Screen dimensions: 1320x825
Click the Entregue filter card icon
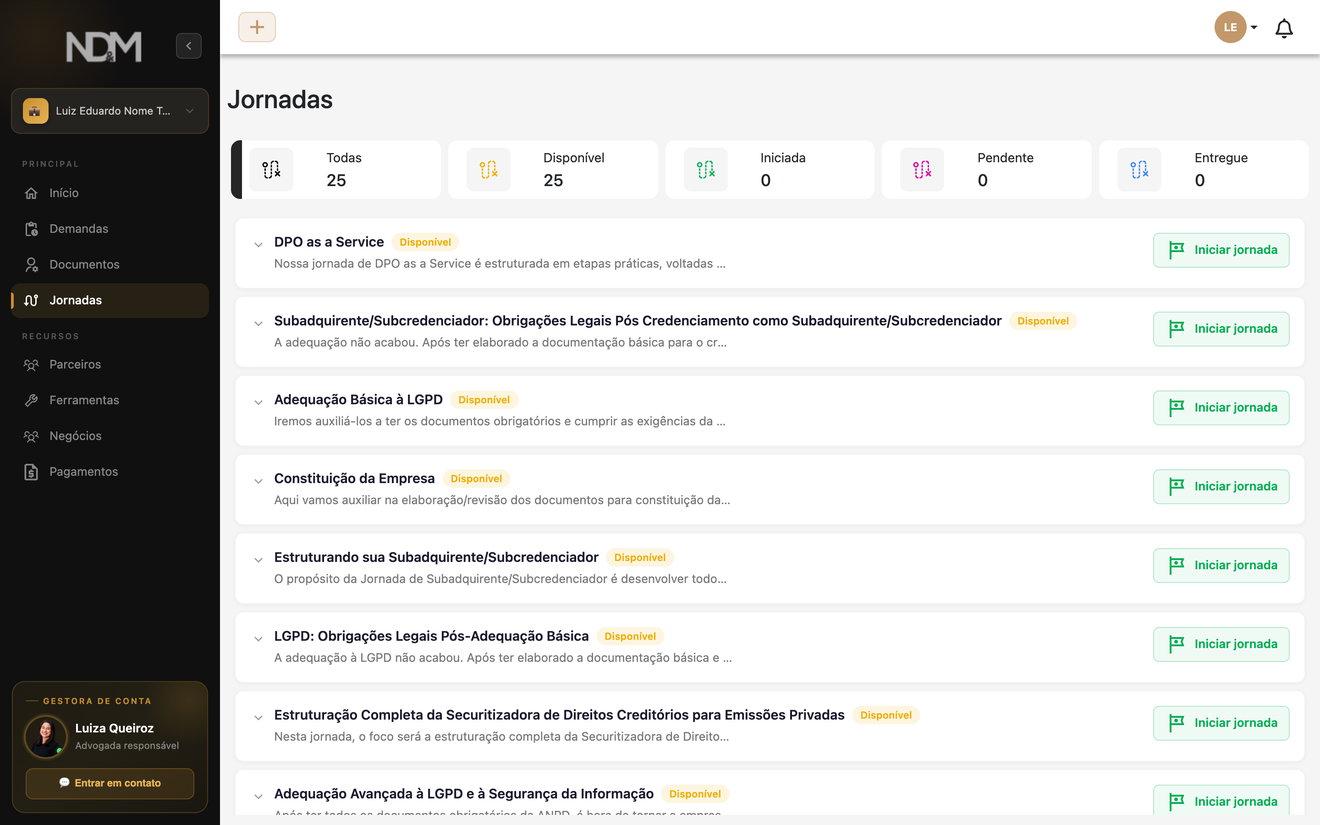[1139, 169]
